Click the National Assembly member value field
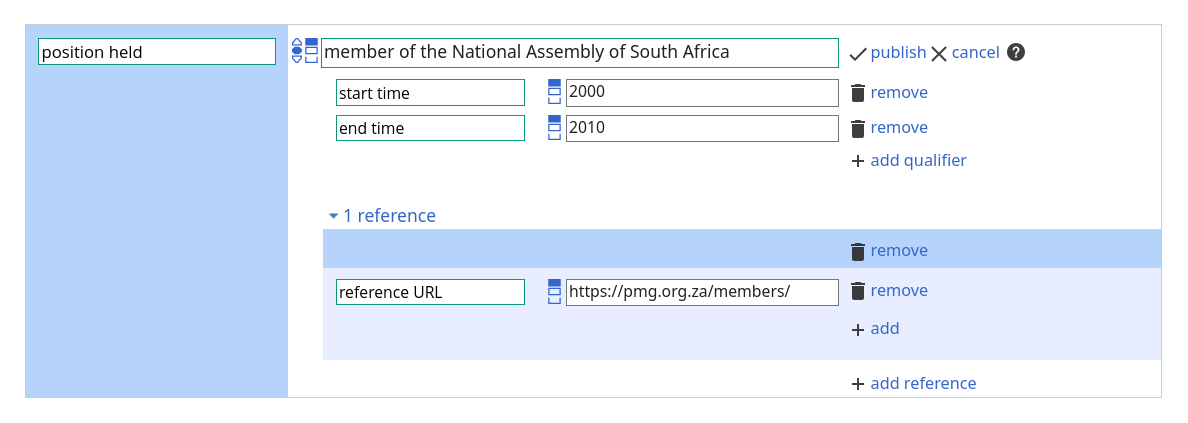 579,52
